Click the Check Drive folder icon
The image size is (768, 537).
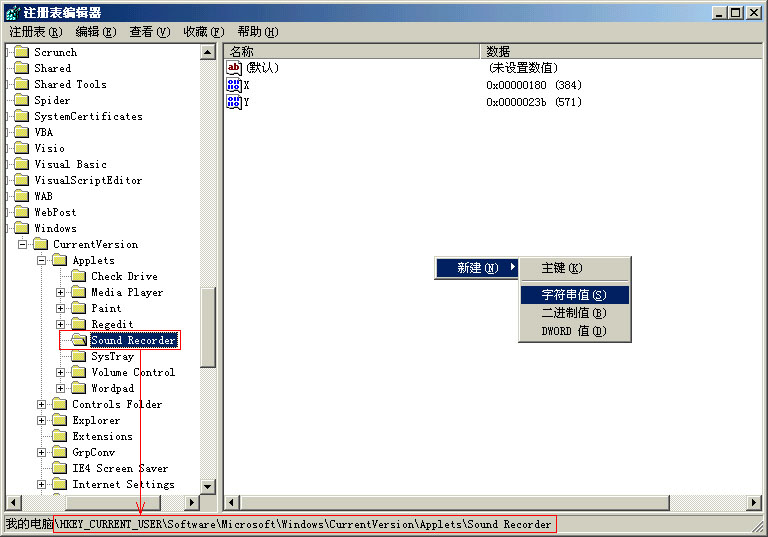tap(79, 276)
